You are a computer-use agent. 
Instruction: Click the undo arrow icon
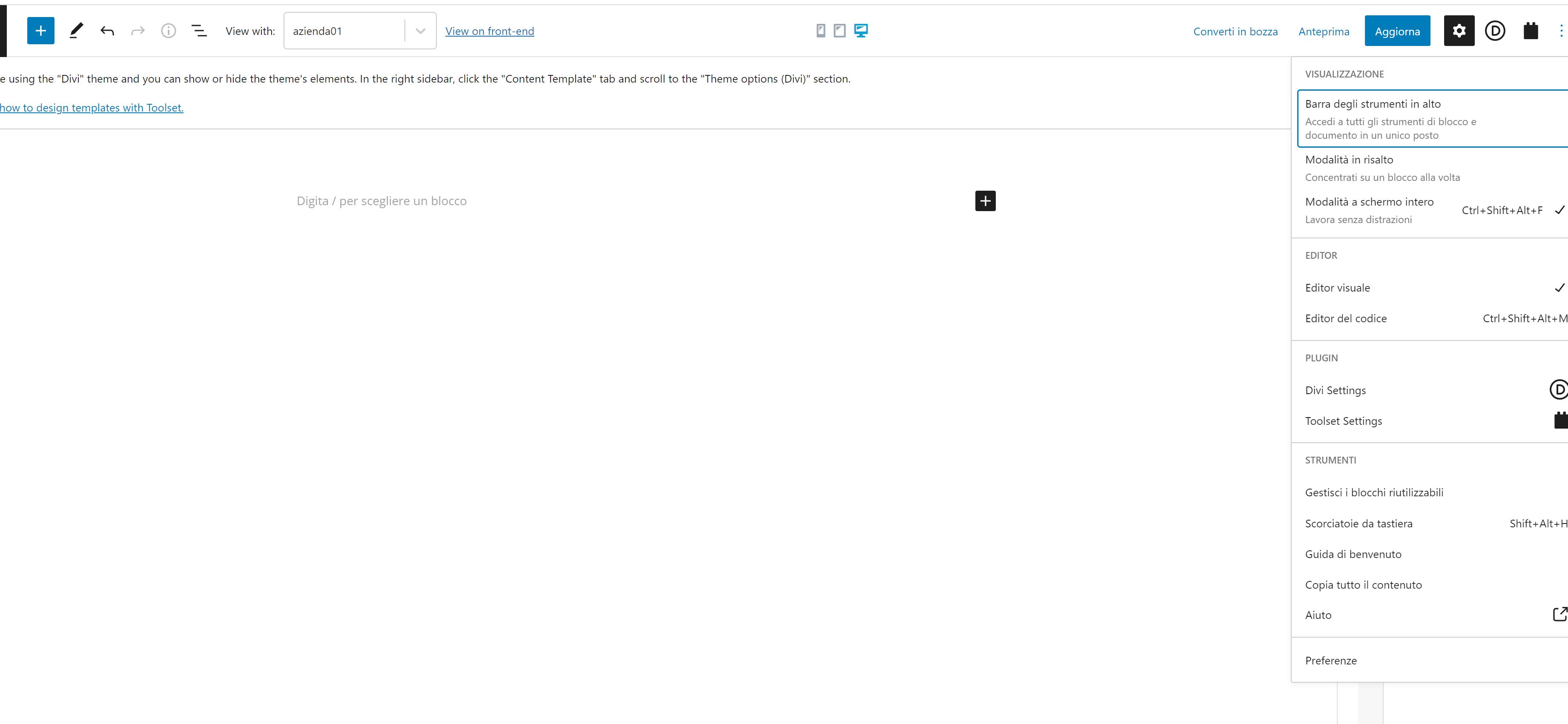coord(107,31)
